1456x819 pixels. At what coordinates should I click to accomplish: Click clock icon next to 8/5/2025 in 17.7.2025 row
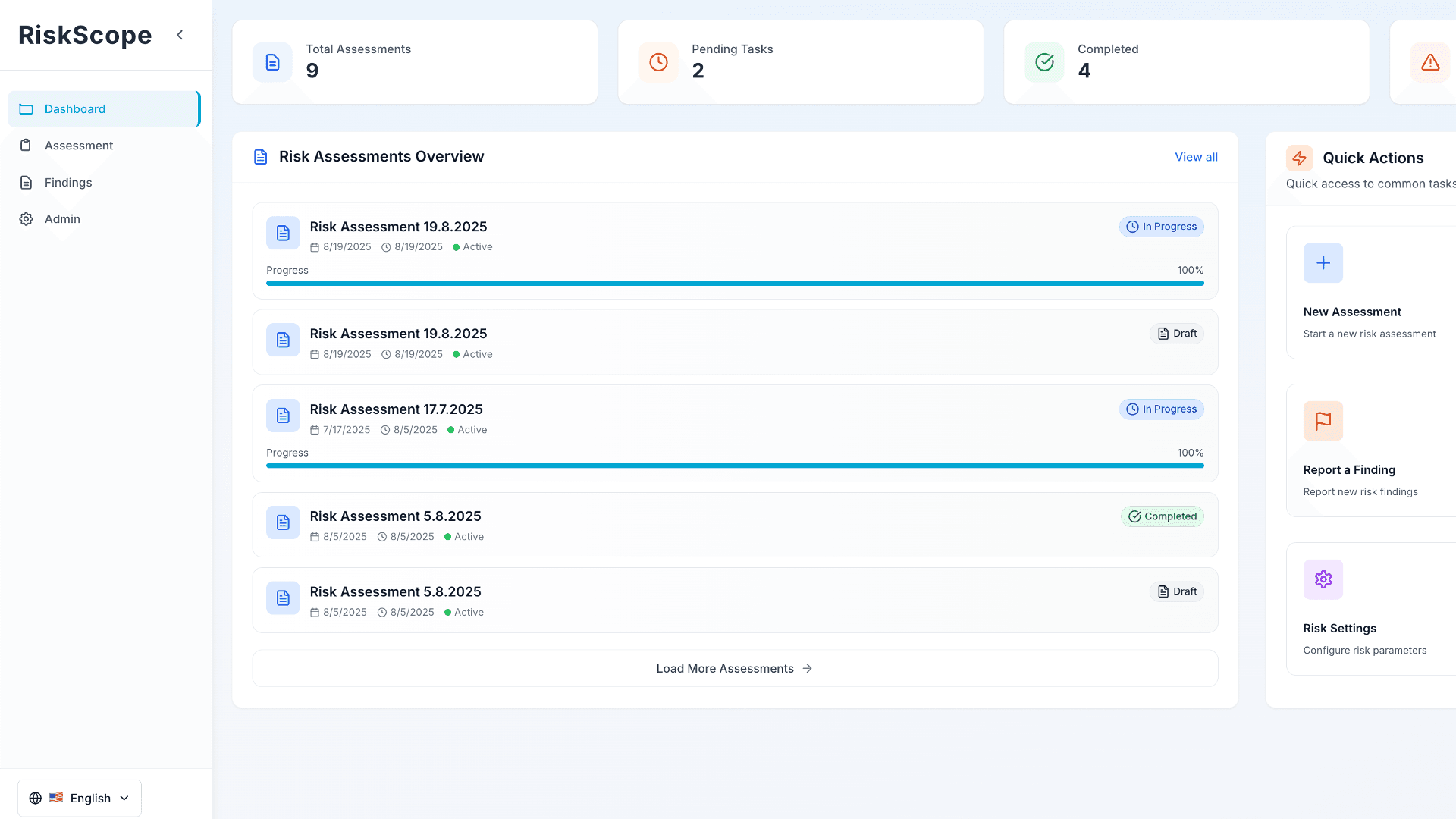[385, 430]
